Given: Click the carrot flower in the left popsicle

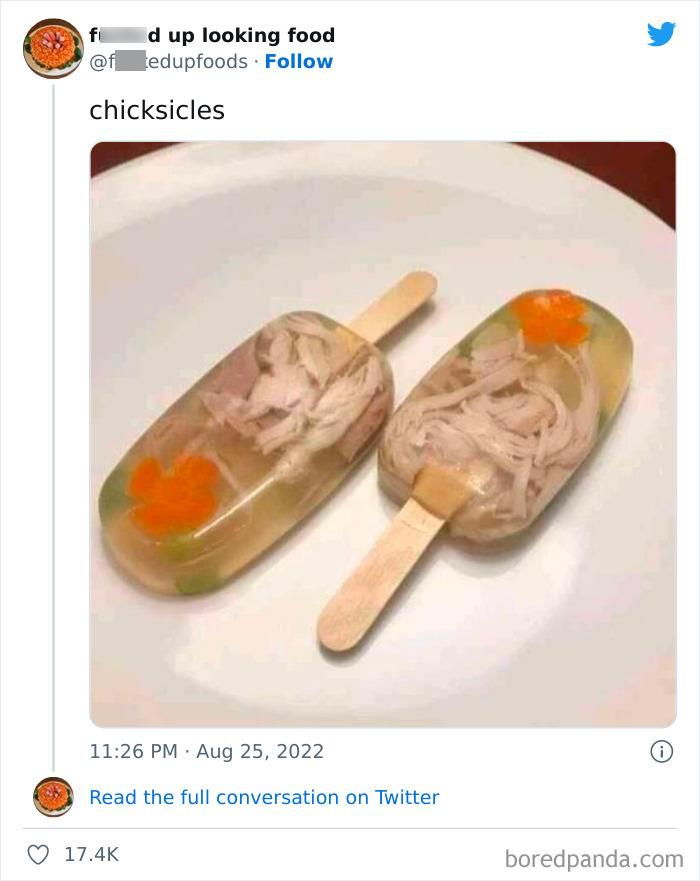Looking at the screenshot, I should pos(178,486).
